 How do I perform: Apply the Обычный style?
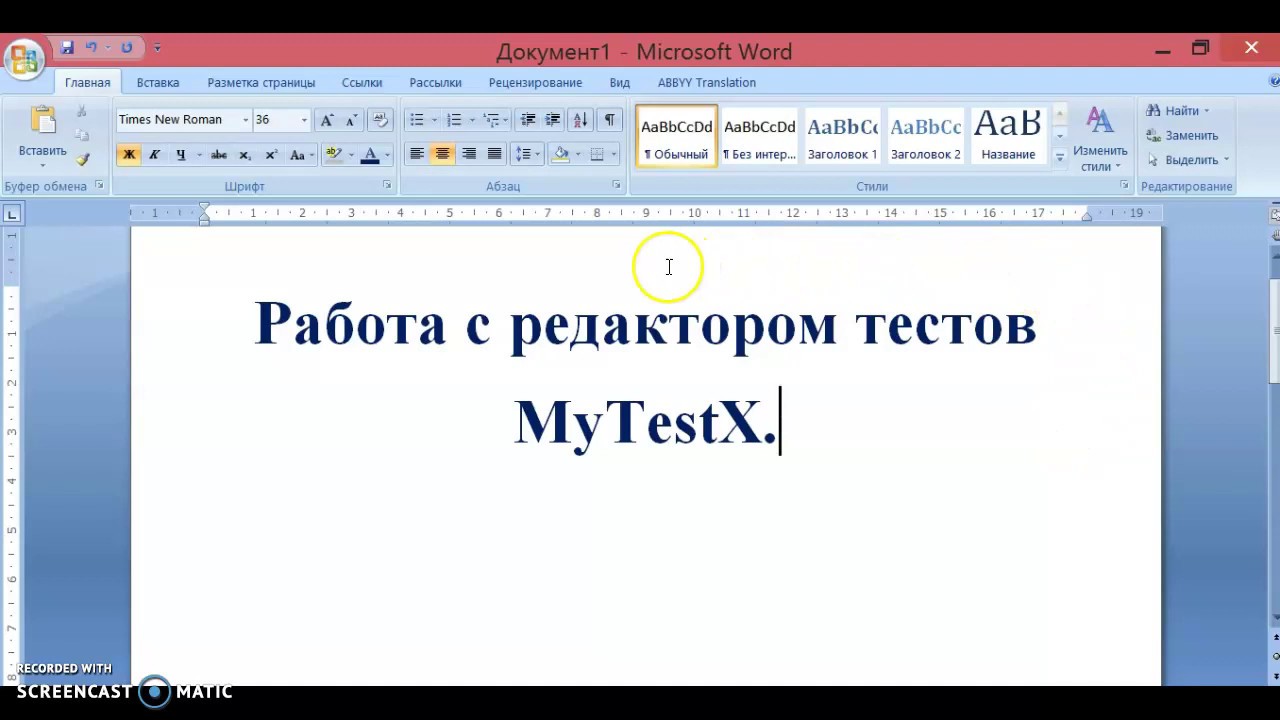[677, 136]
